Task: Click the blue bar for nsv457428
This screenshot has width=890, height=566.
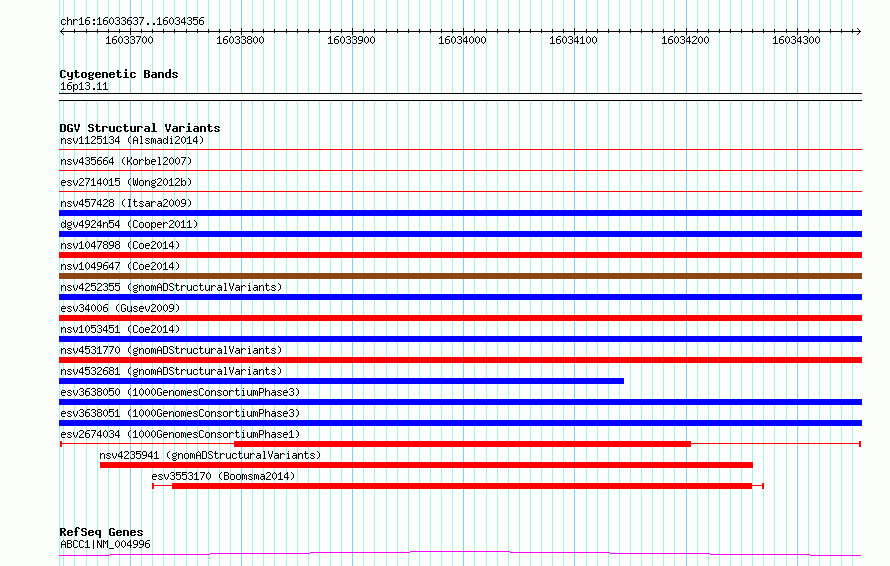Action: coord(460,213)
